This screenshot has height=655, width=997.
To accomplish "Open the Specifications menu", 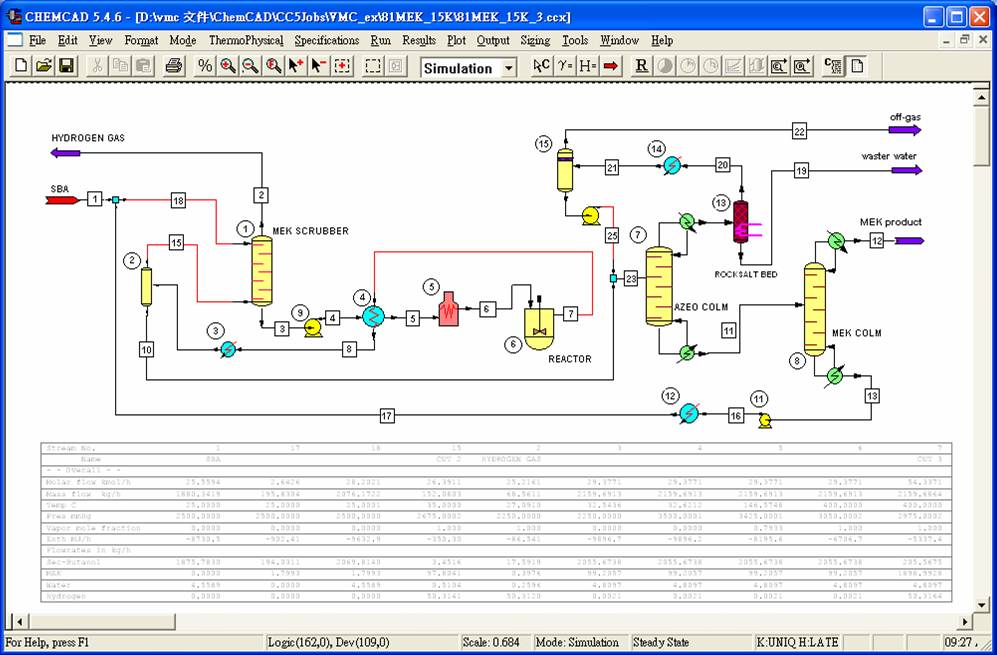I will tap(327, 40).
